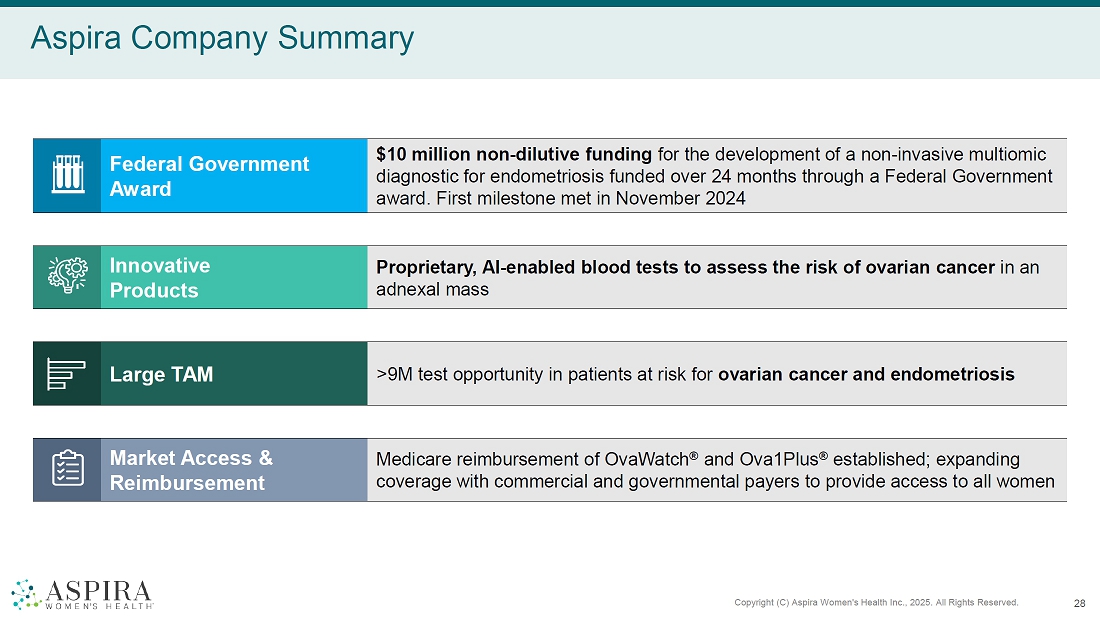This screenshot has height=619, width=1100.
Task: Click the >9M test opportunity text
Action: (x=544, y=374)
